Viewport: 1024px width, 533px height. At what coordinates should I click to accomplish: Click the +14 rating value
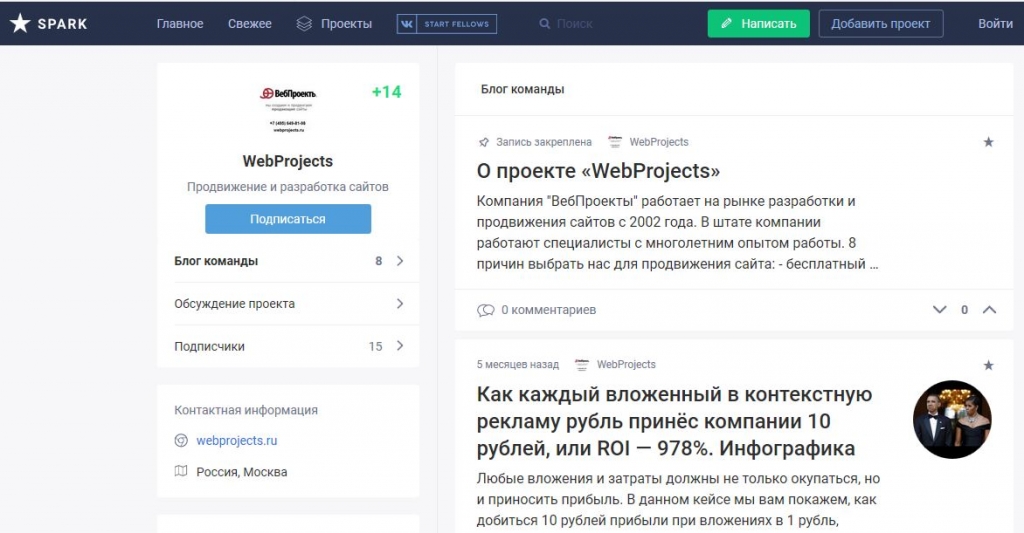(x=387, y=92)
